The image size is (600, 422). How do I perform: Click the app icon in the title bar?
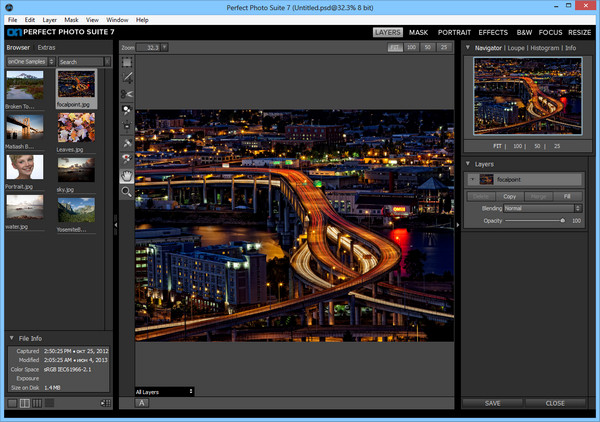(9, 7)
